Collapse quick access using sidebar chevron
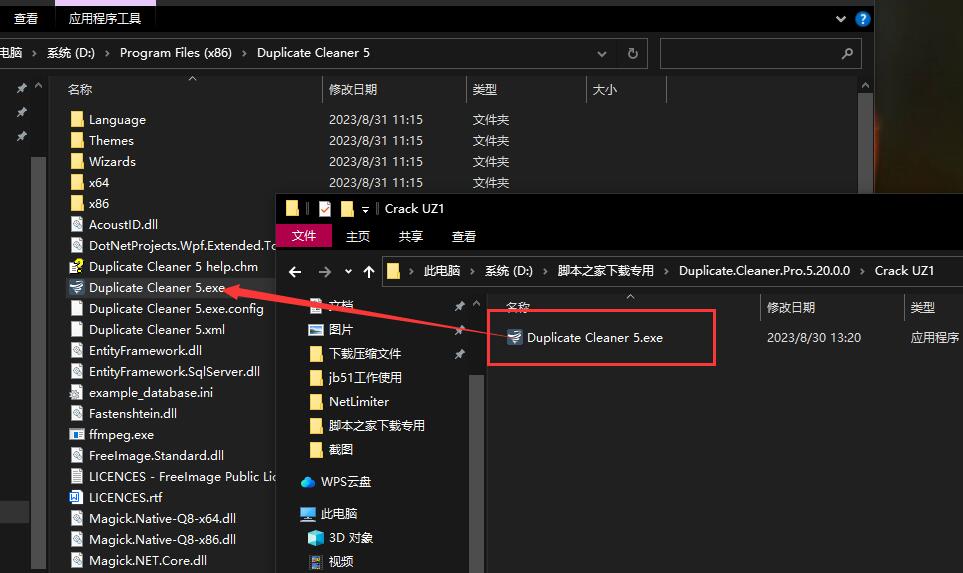This screenshot has height=573, width=963. pyautogui.click(x=476, y=303)
